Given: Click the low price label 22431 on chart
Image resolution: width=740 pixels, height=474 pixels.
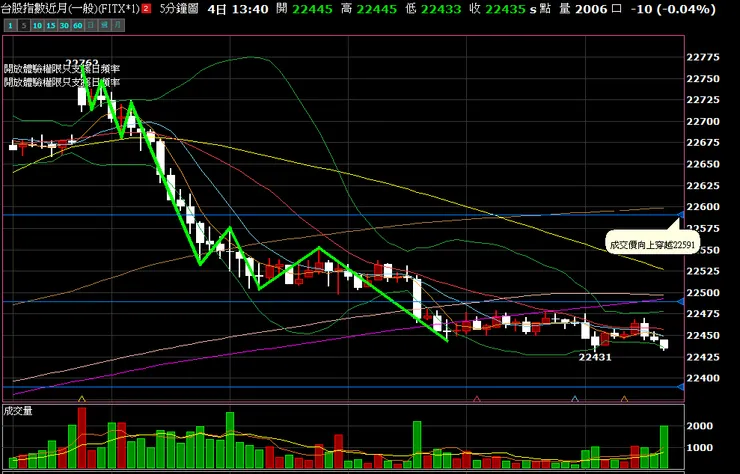Looking at the screenshot, I should (x=595, y=357).
